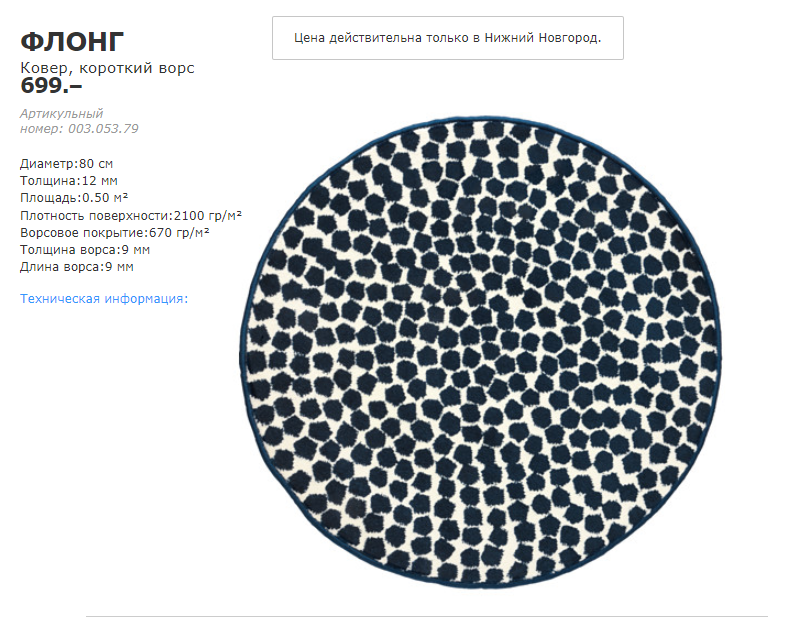Click the Плотность поверхности:2100 гр/м² line

(131, 216)
